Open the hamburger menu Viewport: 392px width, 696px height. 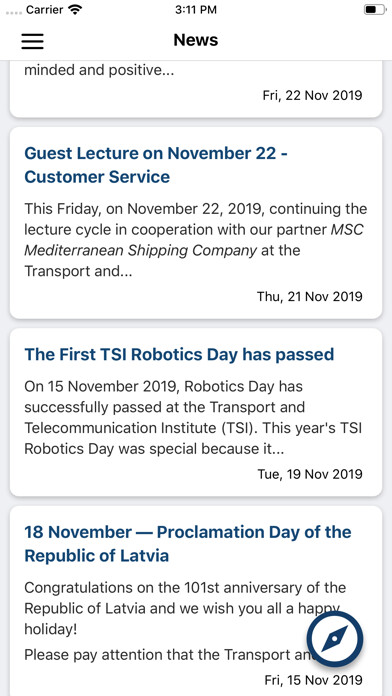point(32,41)
